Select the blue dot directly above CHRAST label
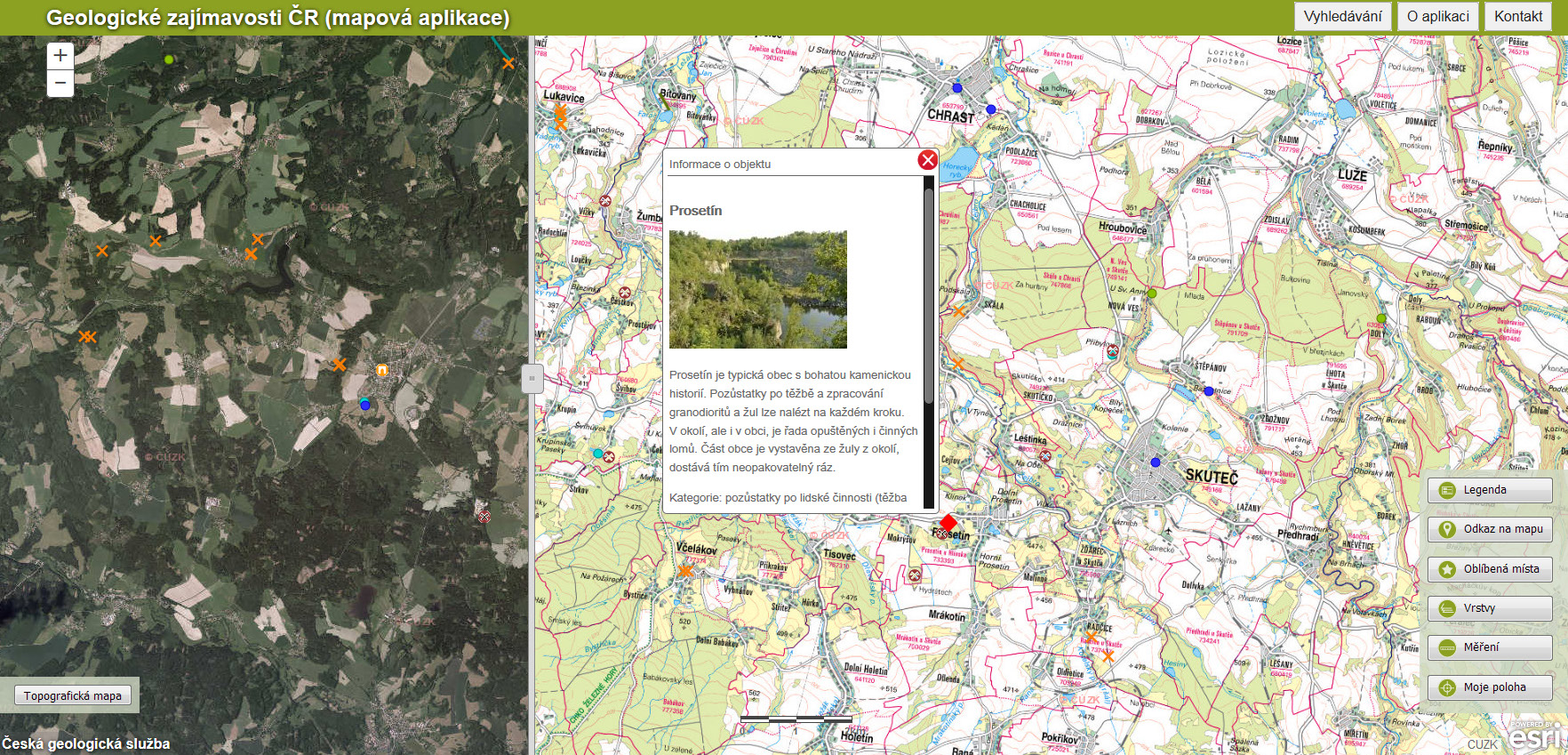The height and width of the screenshot is (755, 1568). click(x=957, y=88)
